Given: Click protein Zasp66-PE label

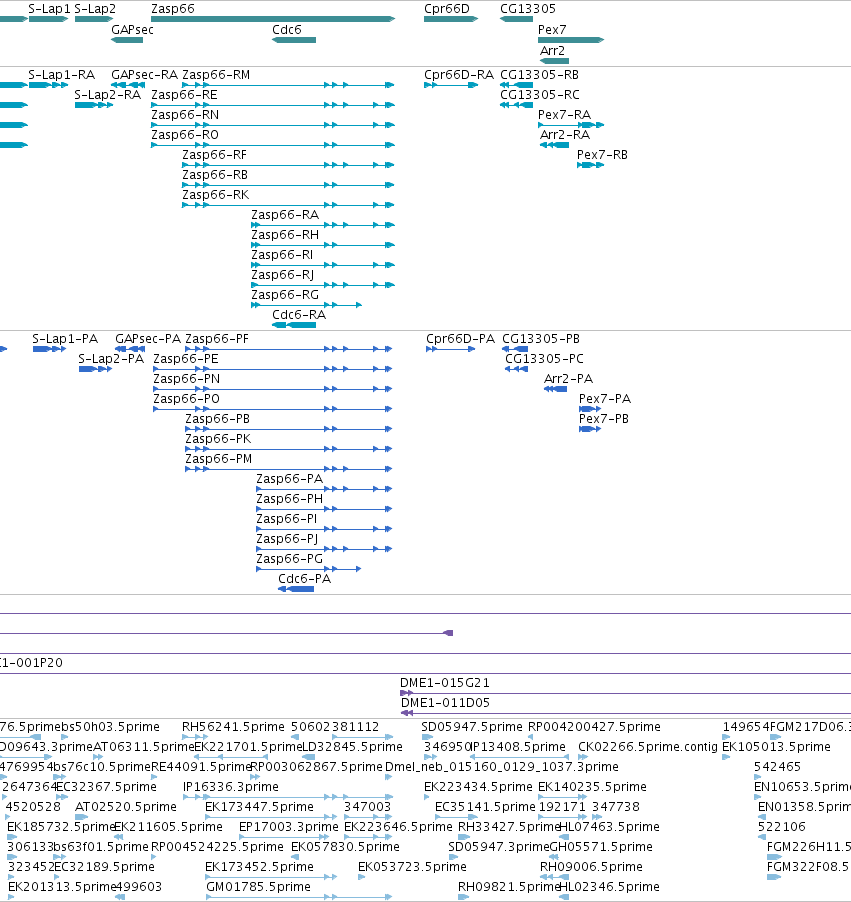Looking at the screenshot, I should point(185,359).
